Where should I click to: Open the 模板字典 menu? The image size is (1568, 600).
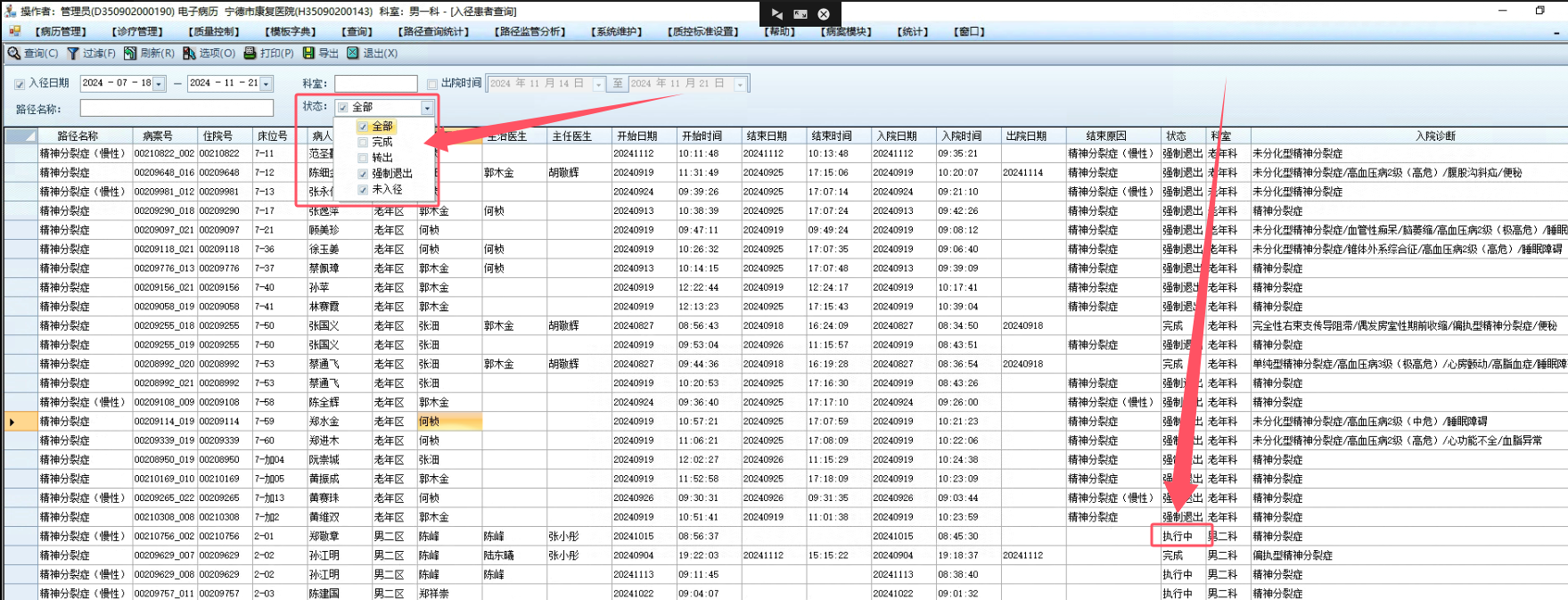pos(291,32)
